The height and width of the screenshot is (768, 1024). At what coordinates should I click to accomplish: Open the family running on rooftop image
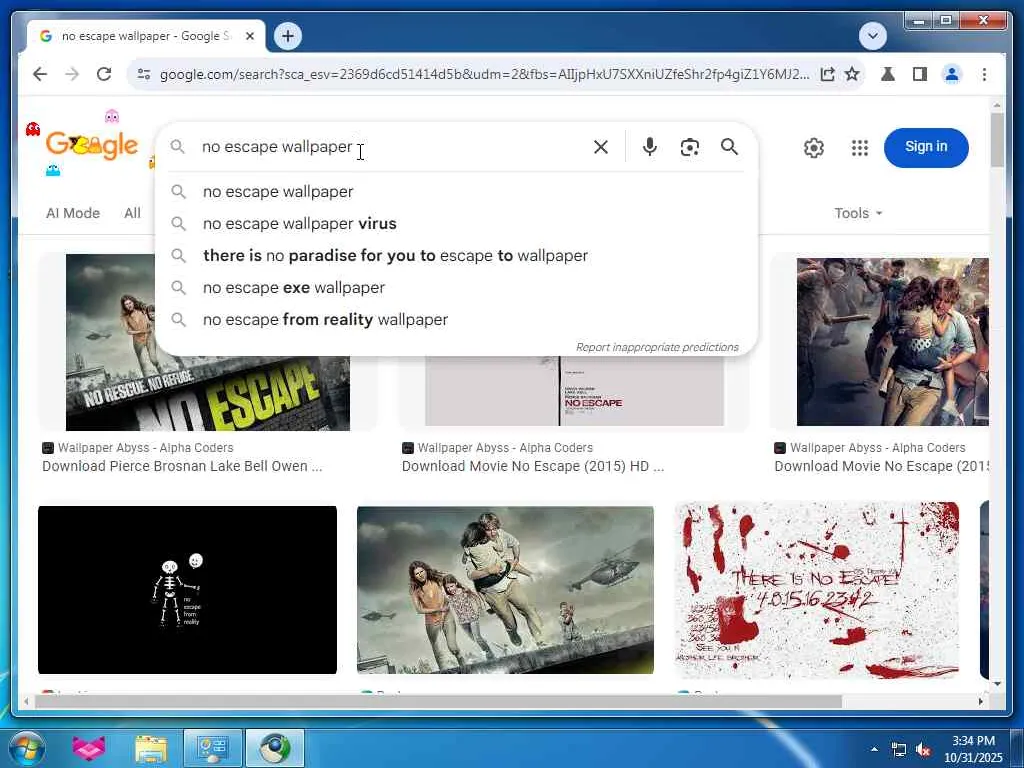(x=505, y=590)
